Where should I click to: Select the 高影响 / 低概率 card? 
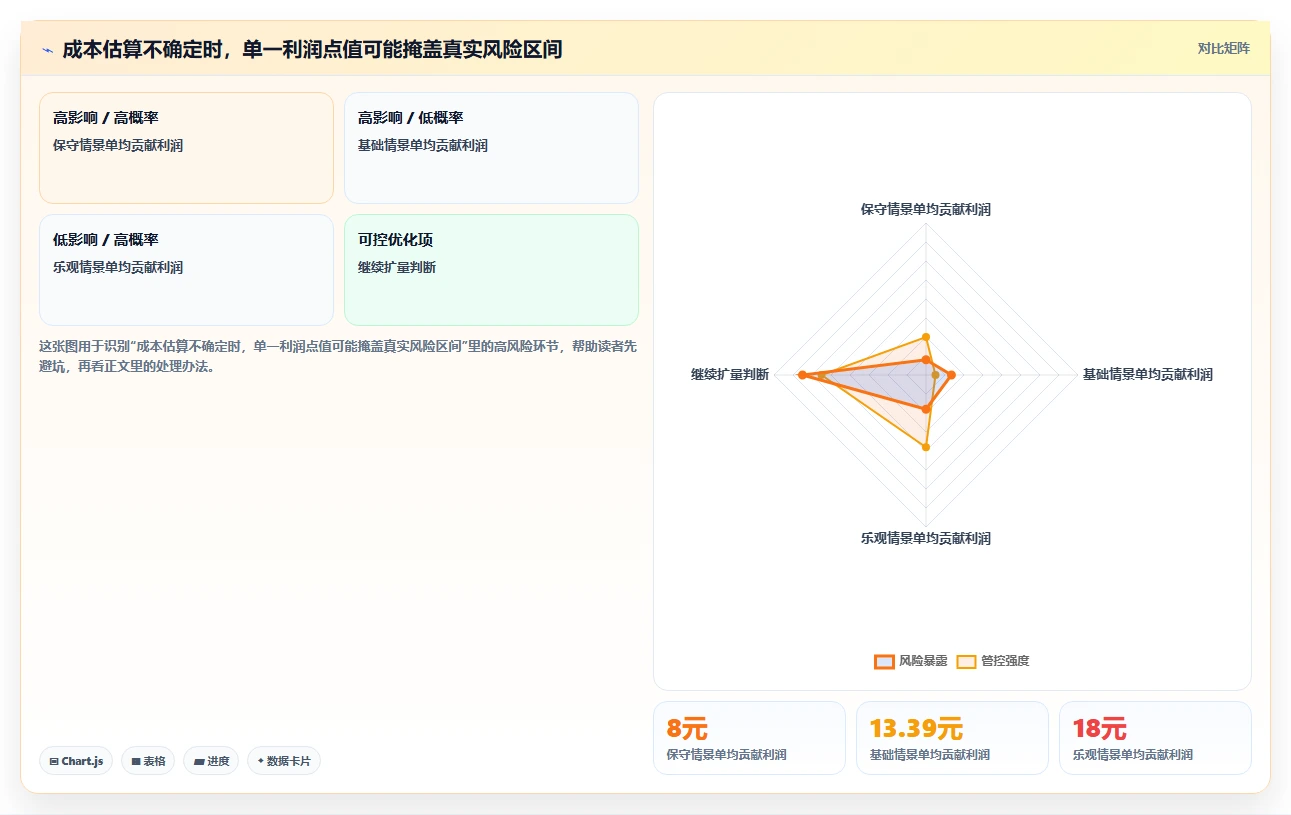click(491, 148)
